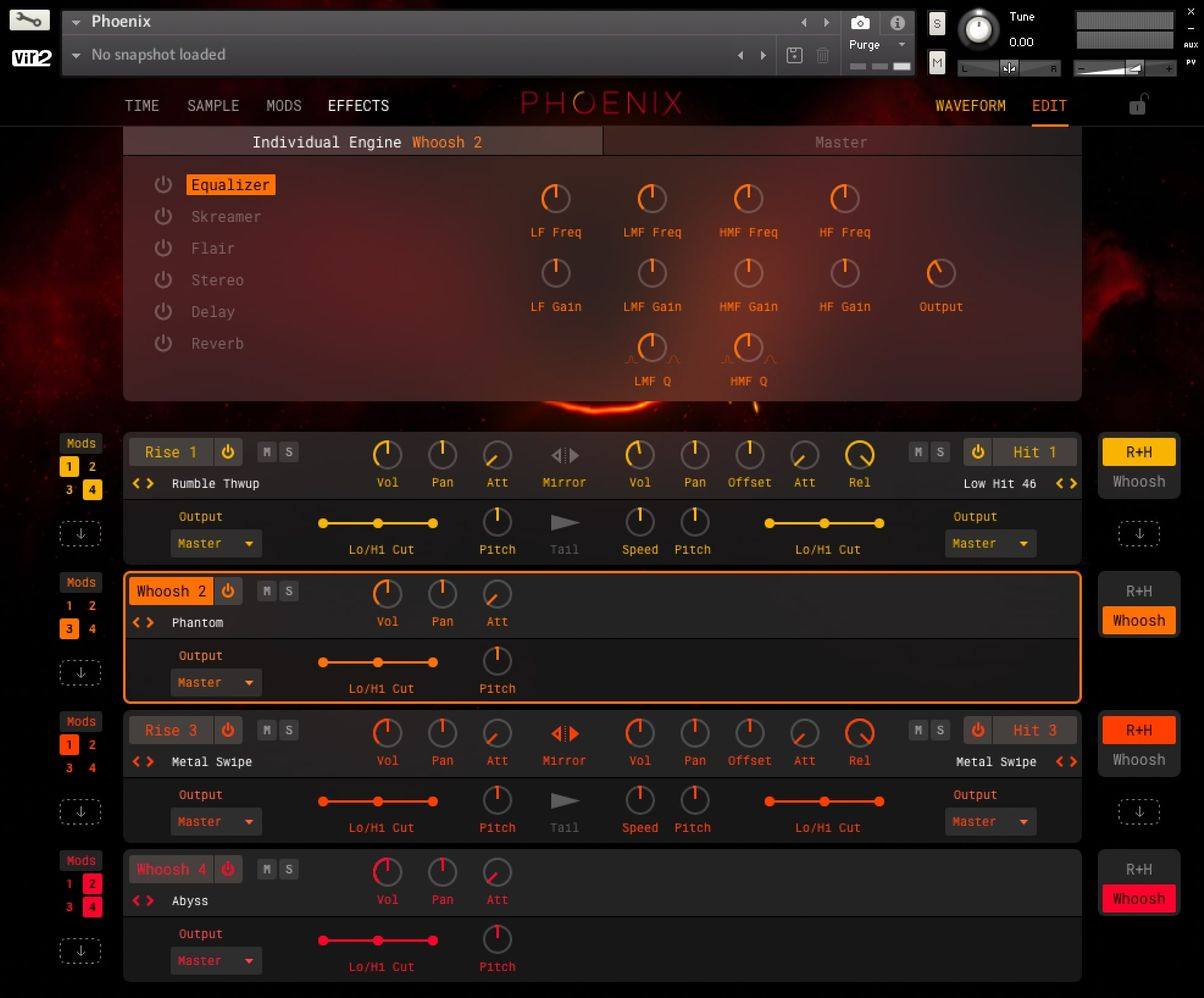The height and width of the screenshot is (998, 1204).
Task: Solo the Whoosh 4 engine
Action: point(289,869)
